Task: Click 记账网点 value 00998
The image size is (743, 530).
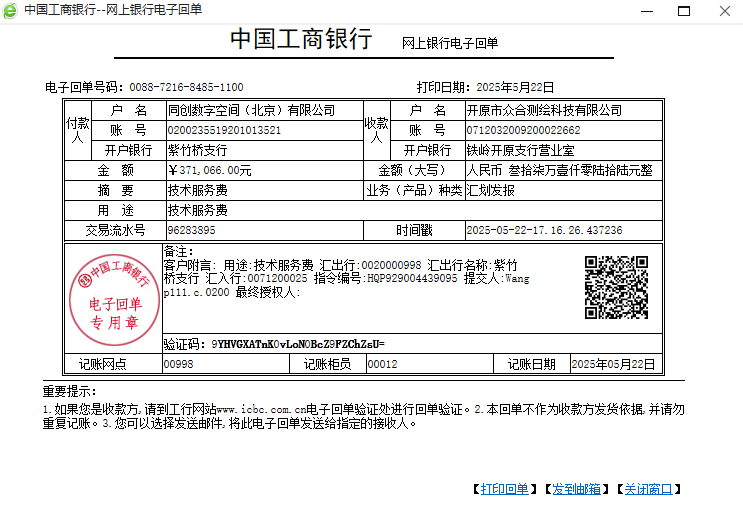Action: click(179, 364)
